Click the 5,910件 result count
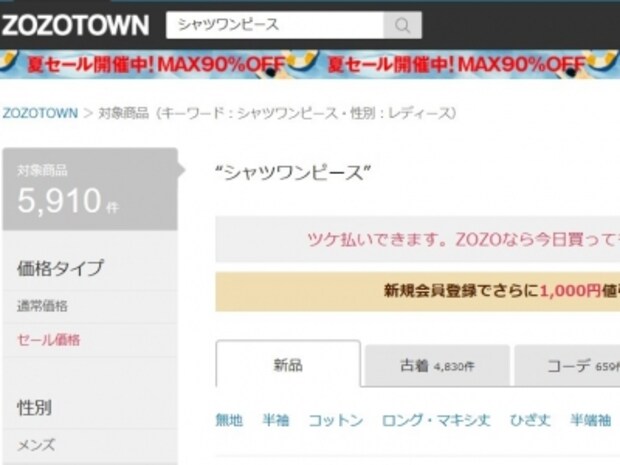This screenshot has height=465, width=620. pos(68,200)
